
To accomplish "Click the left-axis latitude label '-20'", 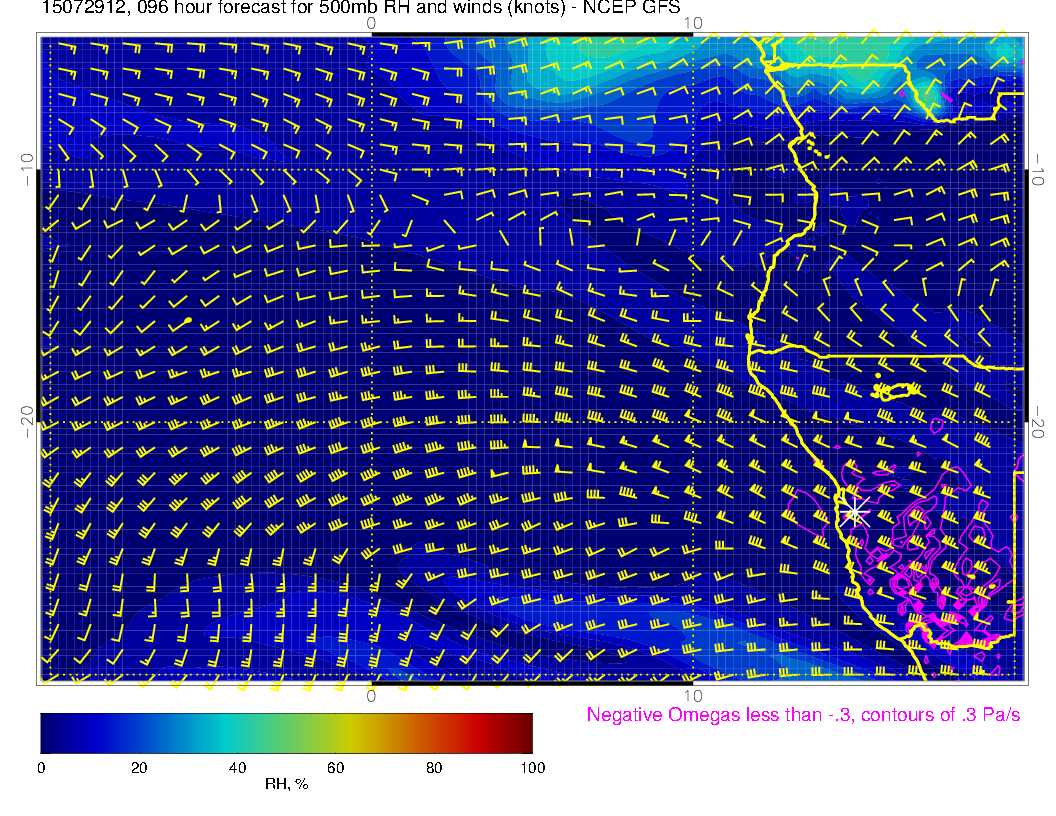I will point(26,422).
